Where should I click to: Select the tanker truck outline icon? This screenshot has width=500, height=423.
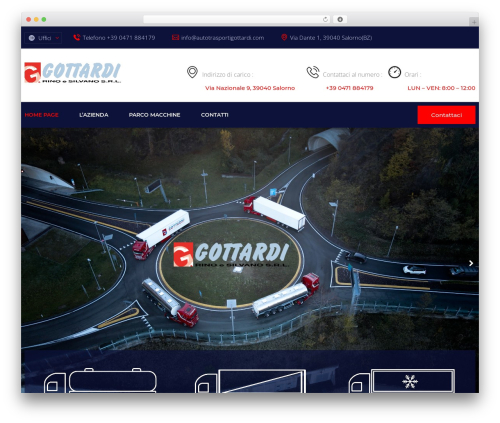point(100,380)
